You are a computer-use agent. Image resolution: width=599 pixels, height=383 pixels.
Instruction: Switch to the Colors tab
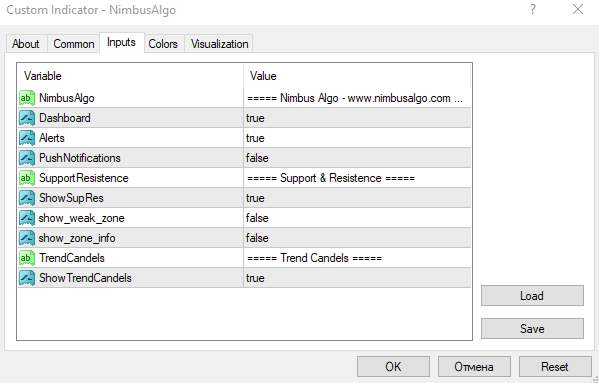[163, 44]
